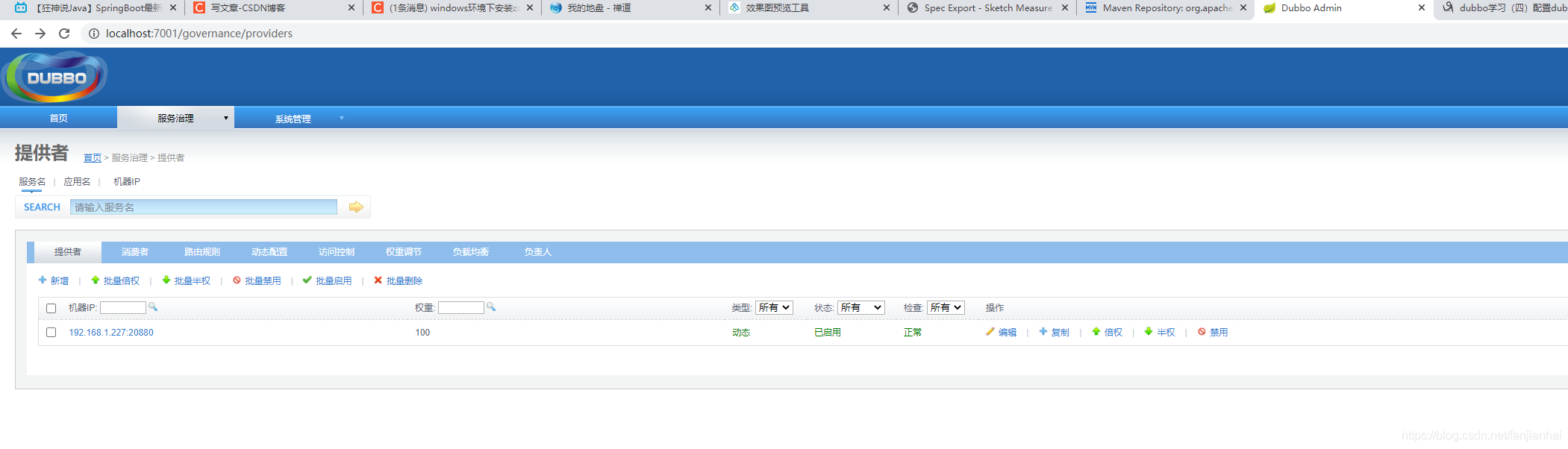Open the 类型 dropdown

[x=774, y=307]
